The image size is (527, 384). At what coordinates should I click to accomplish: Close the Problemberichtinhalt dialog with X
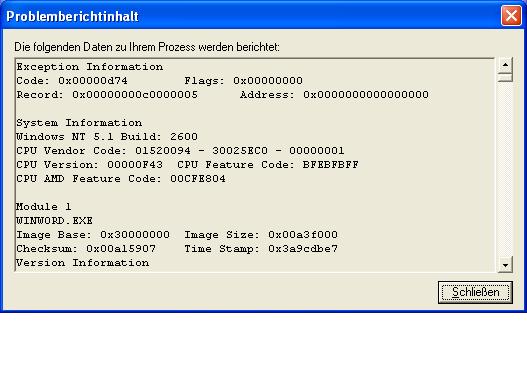pyautogui.click(x=511, y=15)
